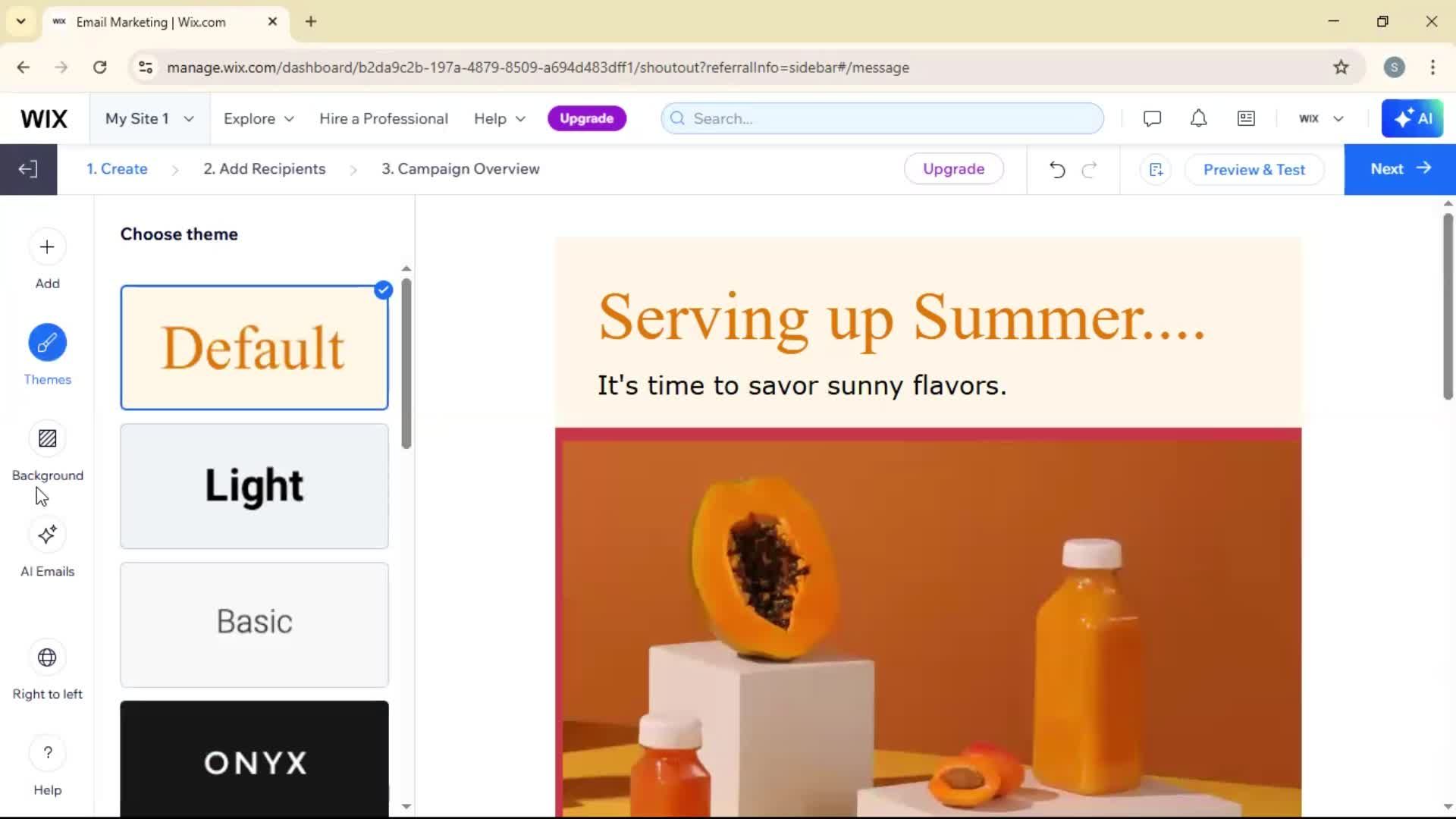Open notifications bell icon
This screenshot has height=819, width=1456.
(x=1198, y=118)
